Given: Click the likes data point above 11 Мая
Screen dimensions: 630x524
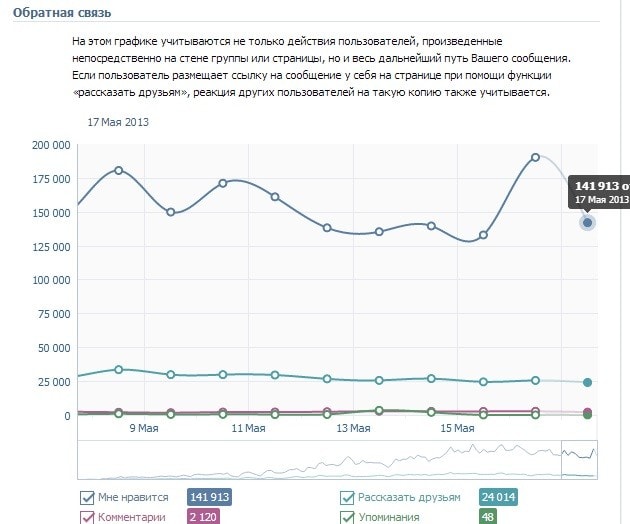Looking at the screenshot, I should coord(223,183).
